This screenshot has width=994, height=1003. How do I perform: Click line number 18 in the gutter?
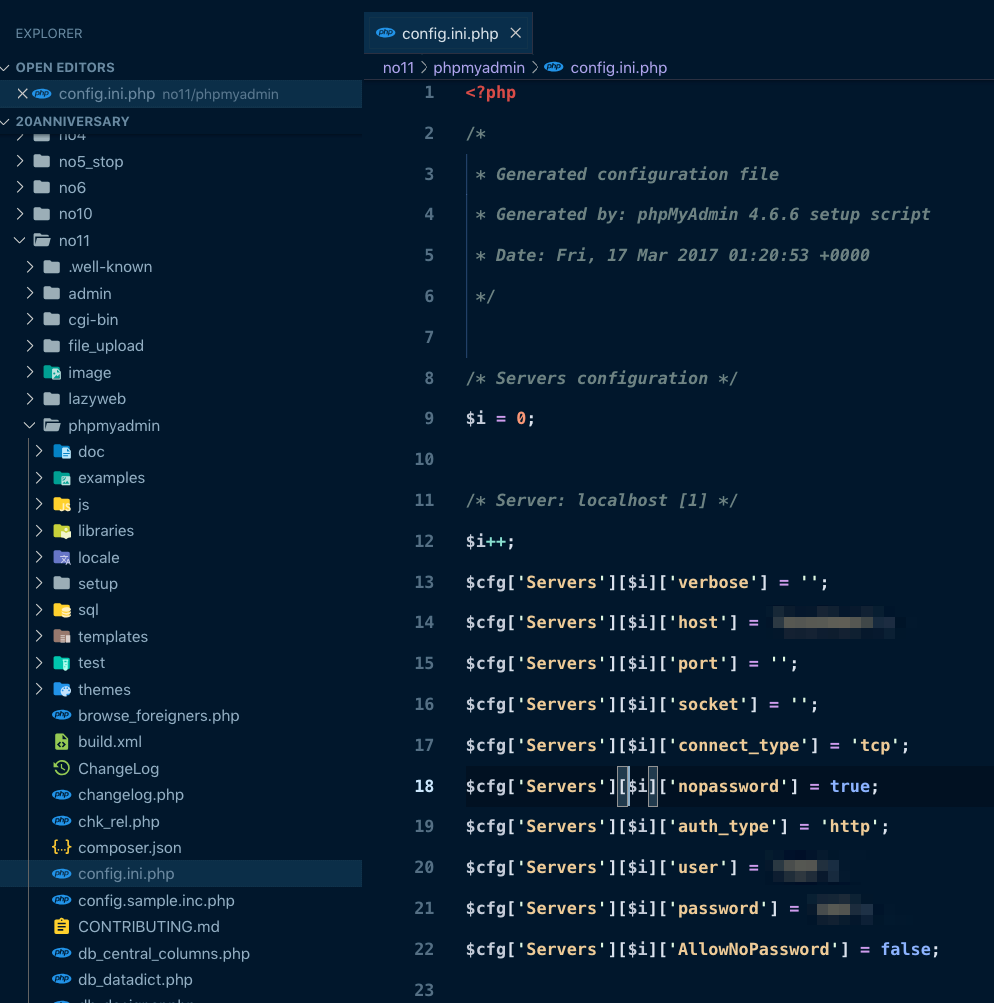[424, 786]
